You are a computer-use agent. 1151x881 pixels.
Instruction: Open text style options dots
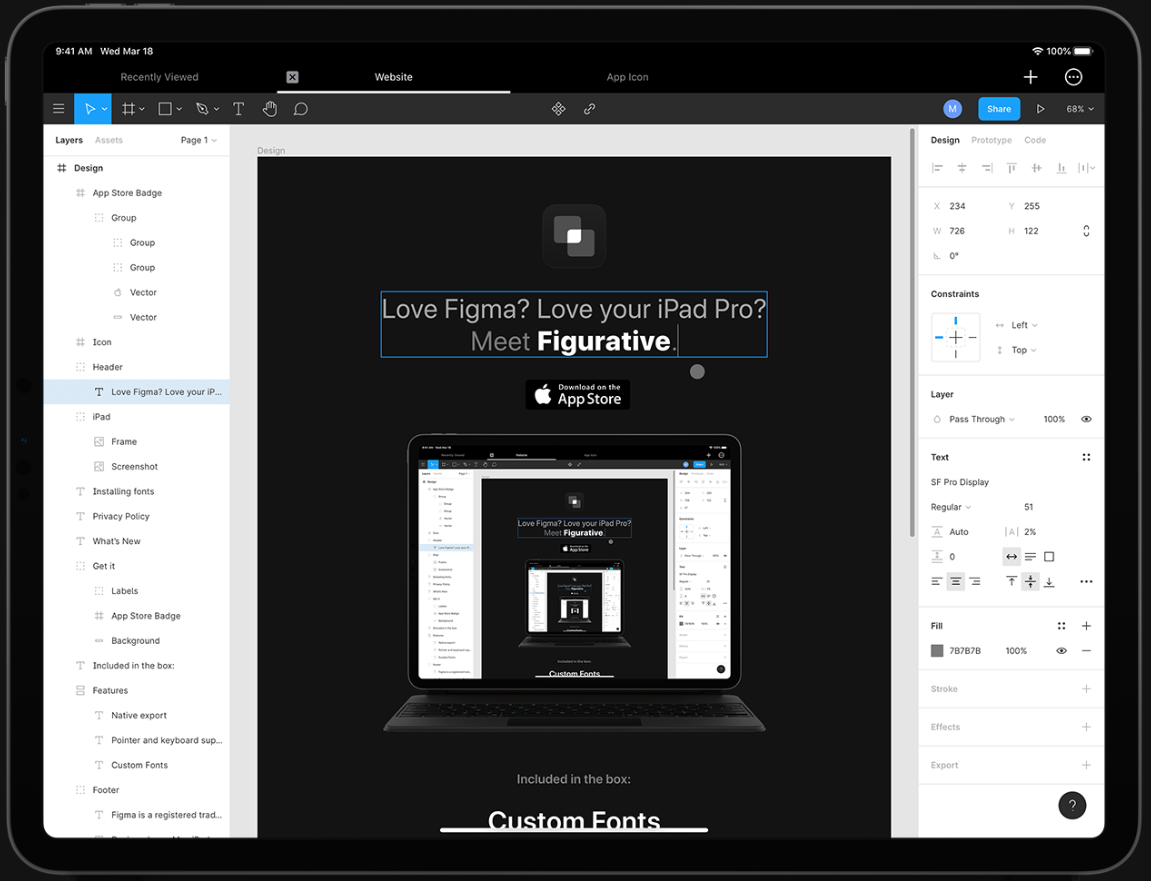1086,457
